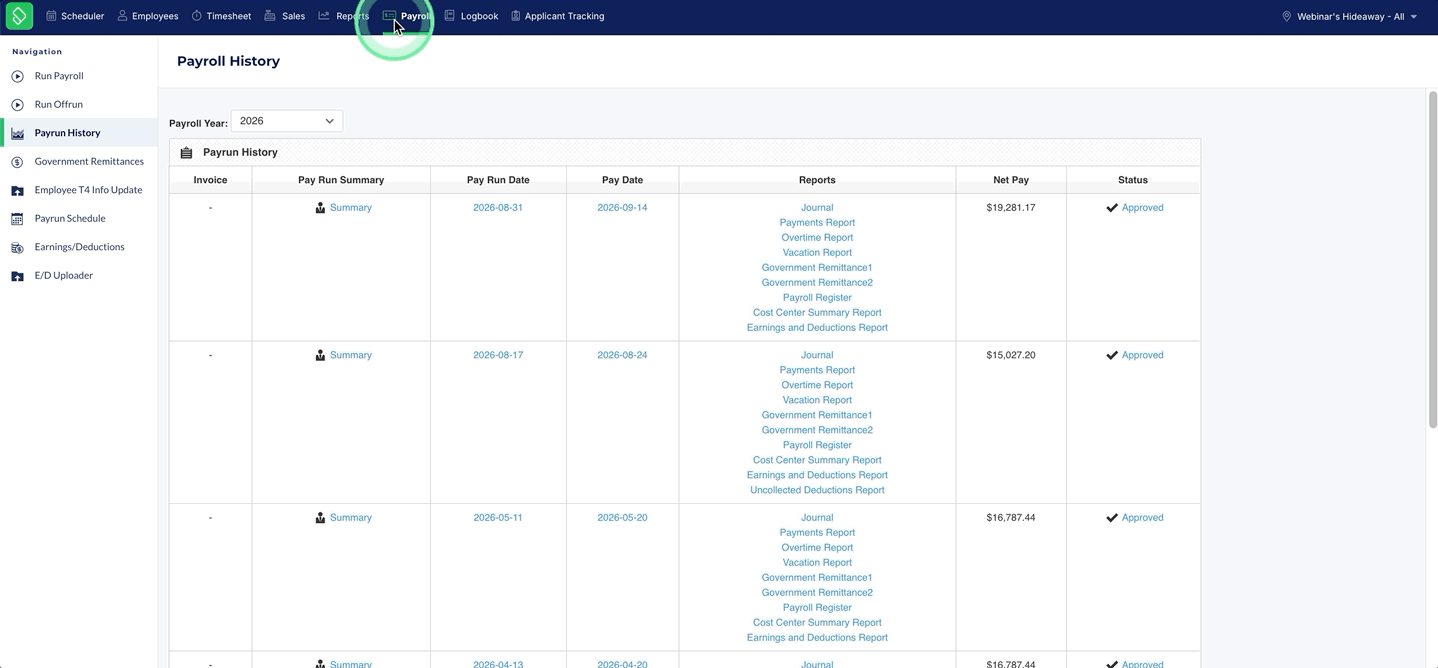Image resolution: width=1438 pixels, height=668 pixels.
Task: Open Earnings and Deductions Report for 2026-08-31 run
Action: point(817,328)
